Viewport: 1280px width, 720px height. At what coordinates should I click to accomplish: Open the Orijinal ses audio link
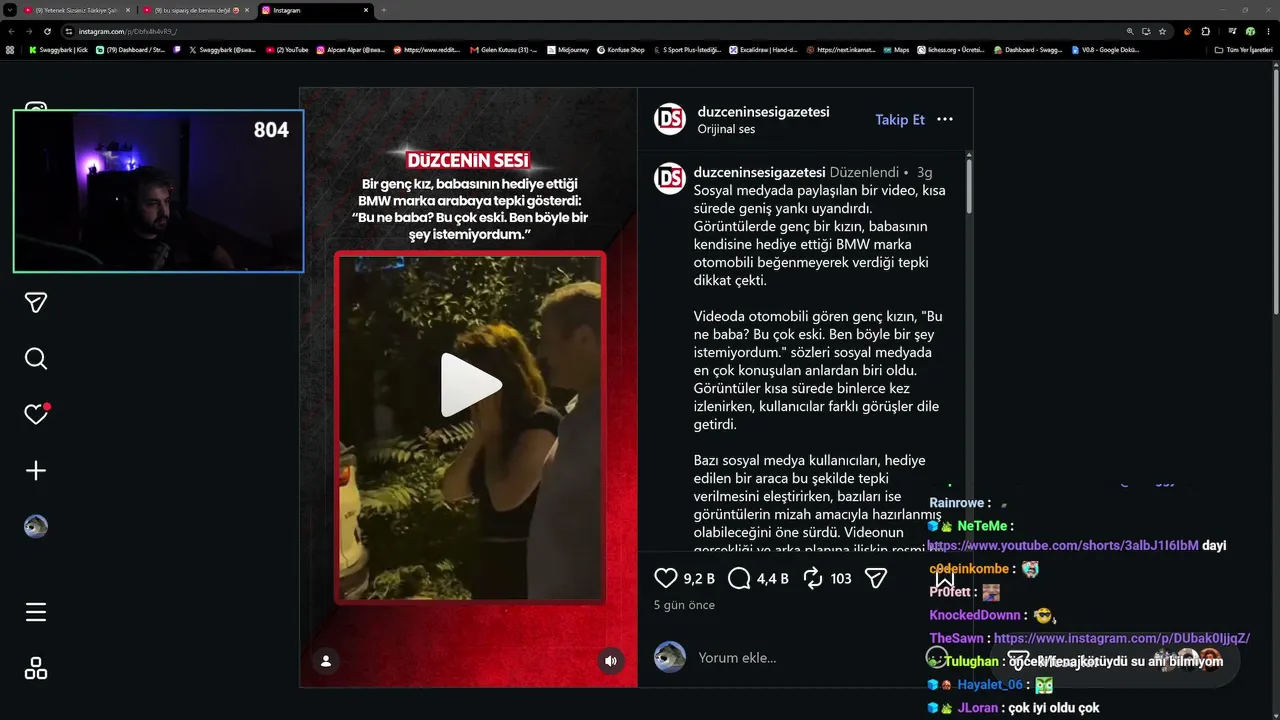coord(726,129)
